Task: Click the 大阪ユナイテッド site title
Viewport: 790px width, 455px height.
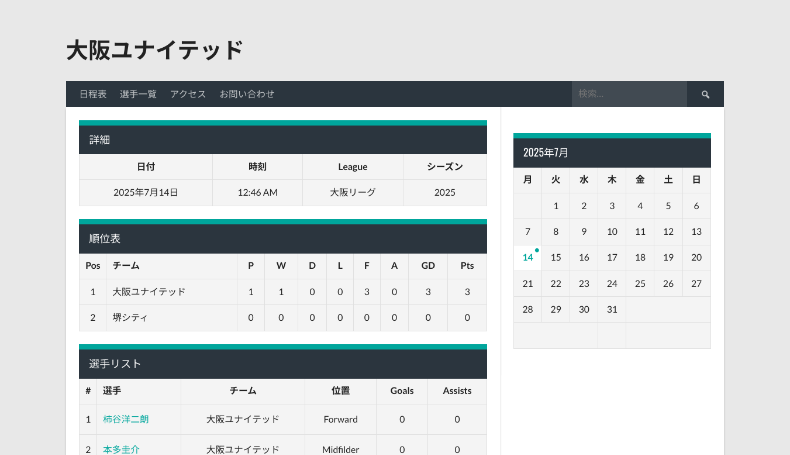Action: click(155, 50)
